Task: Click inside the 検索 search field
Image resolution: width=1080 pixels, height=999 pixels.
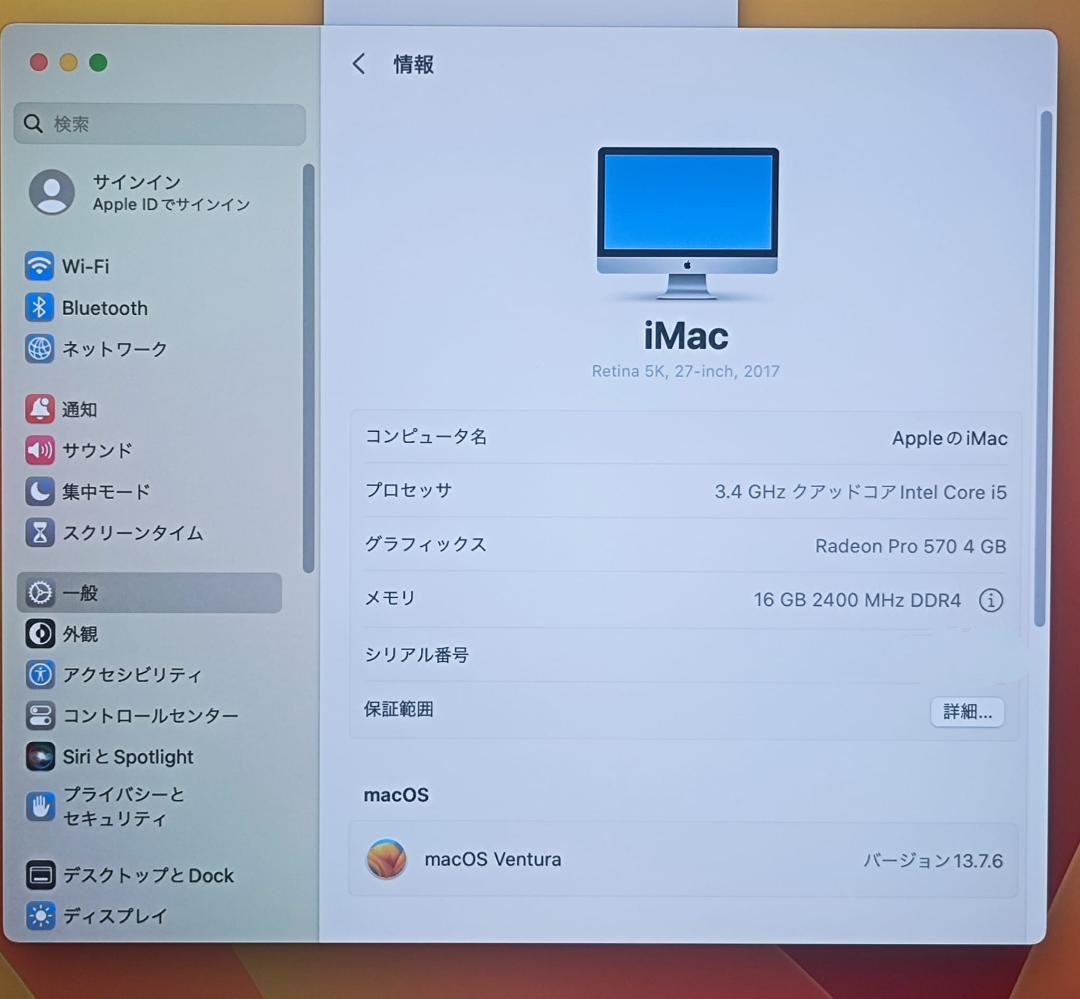Action: coord(158,124)
